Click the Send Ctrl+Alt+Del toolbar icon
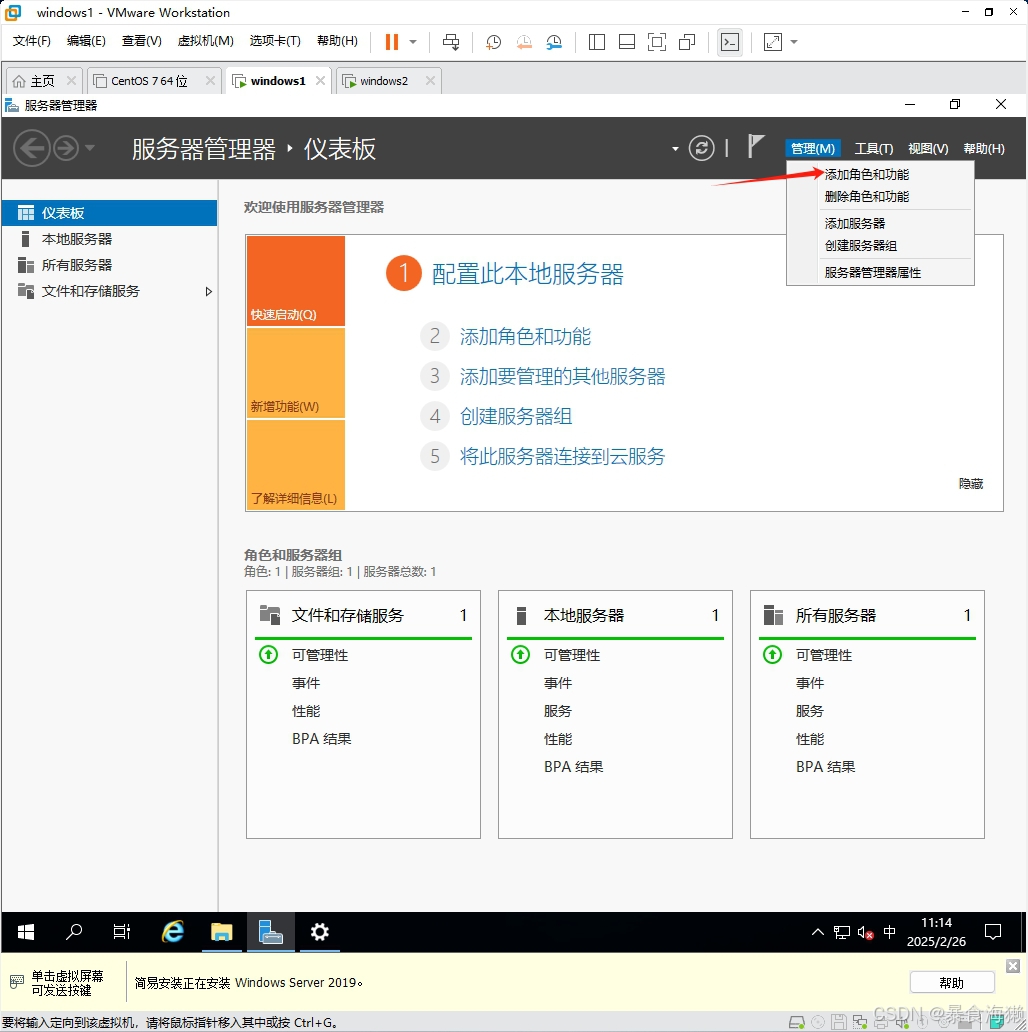Viewport: 1028px width, 1032px height. pyautogui.click(x=451, y=42)
